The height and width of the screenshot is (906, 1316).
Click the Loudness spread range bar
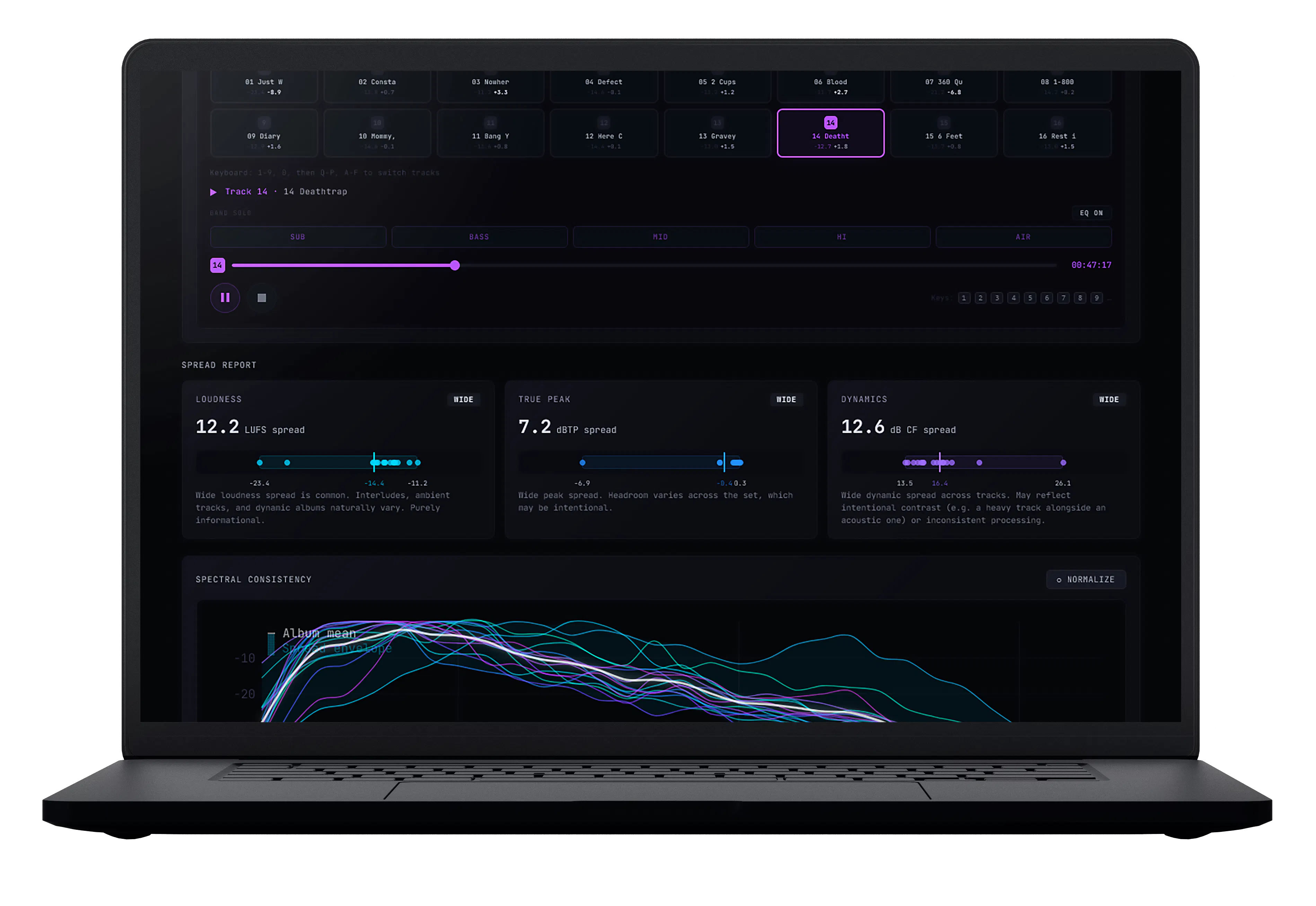339,463
